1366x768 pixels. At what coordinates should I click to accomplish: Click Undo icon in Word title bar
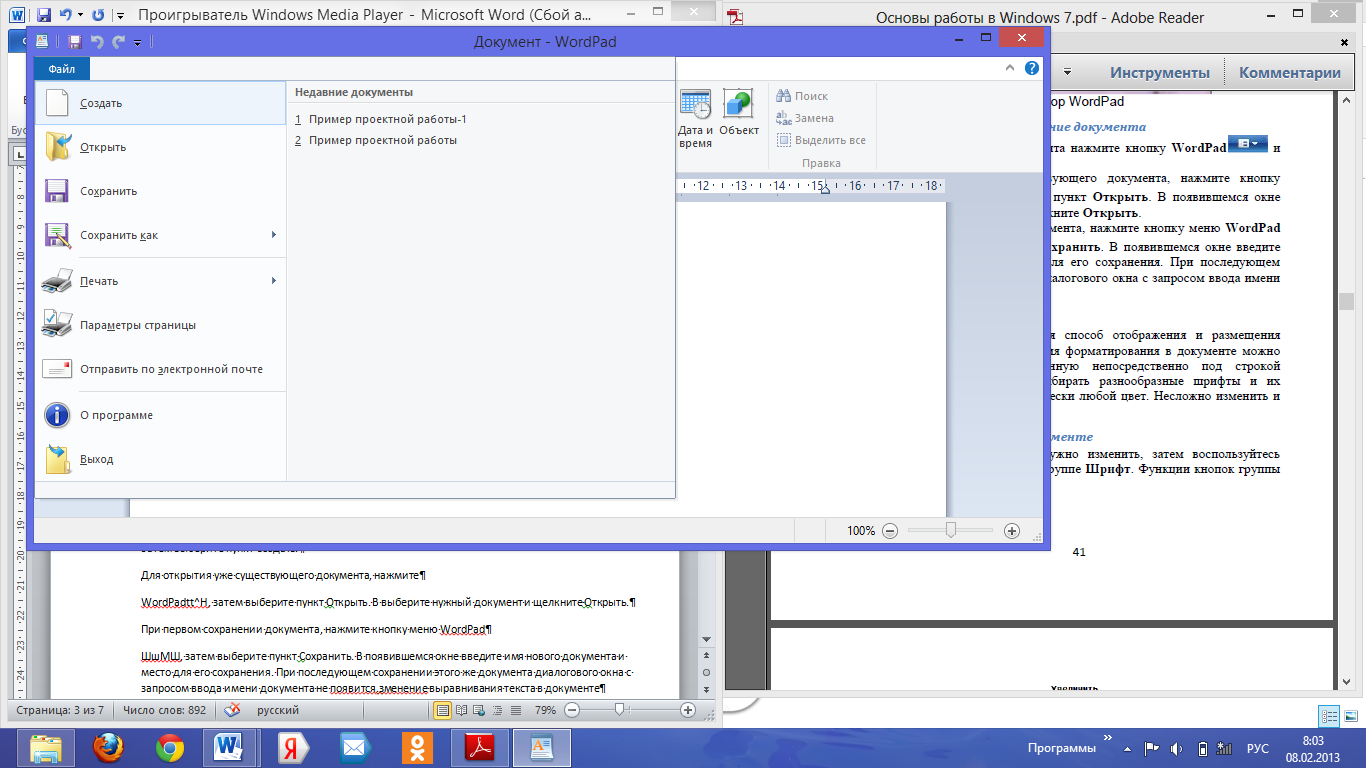tap(65, 16)
